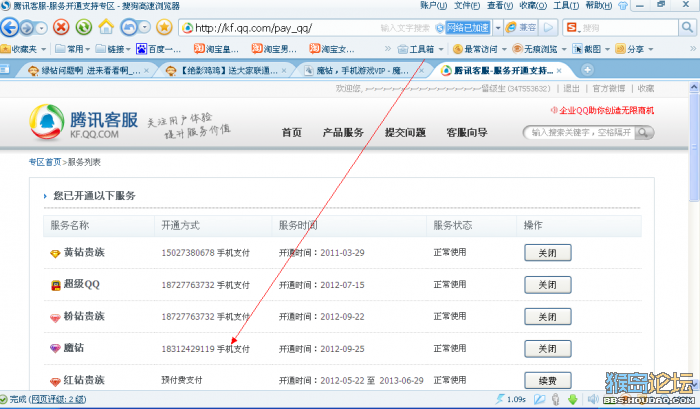Open the 文件(F) menu
700x409 pixels.
467,5
